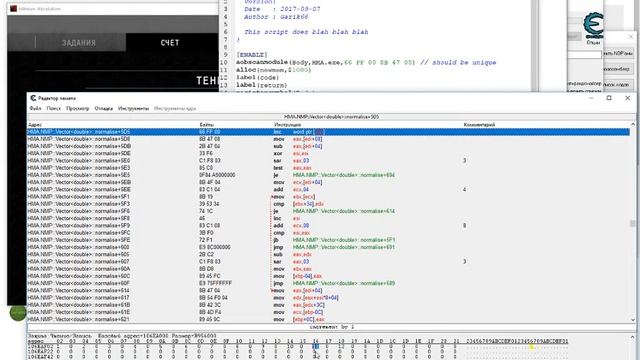Click the Байты column header

click(207, 124)
